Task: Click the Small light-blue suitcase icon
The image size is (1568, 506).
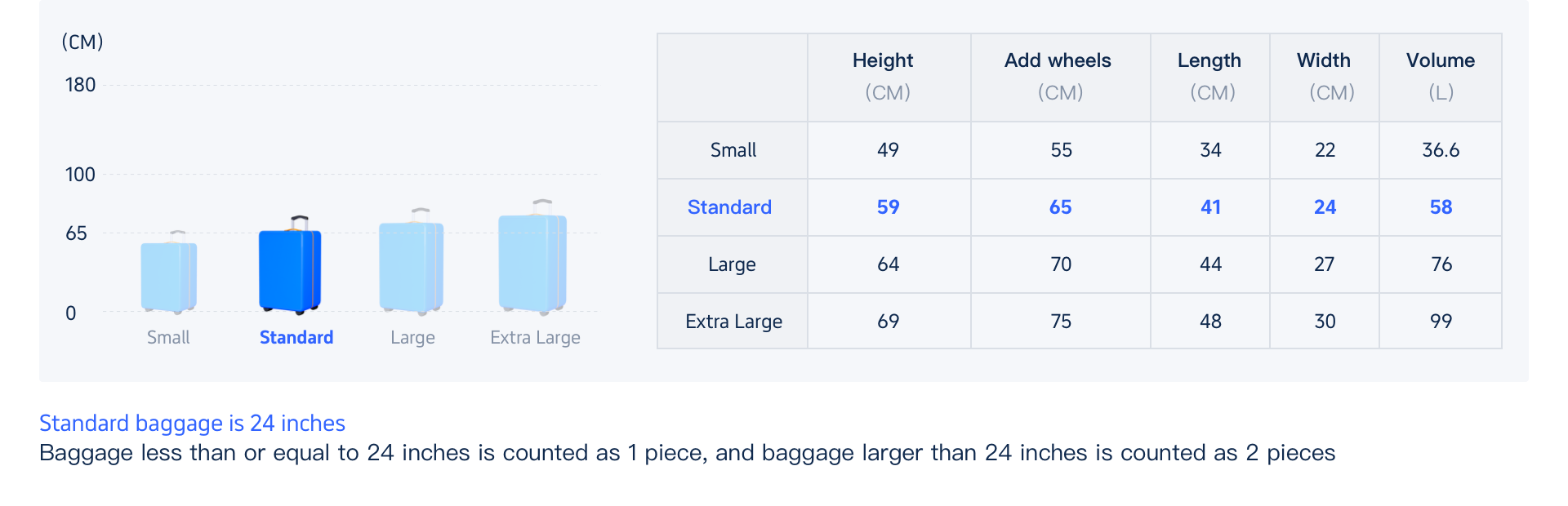Action: 168,277
